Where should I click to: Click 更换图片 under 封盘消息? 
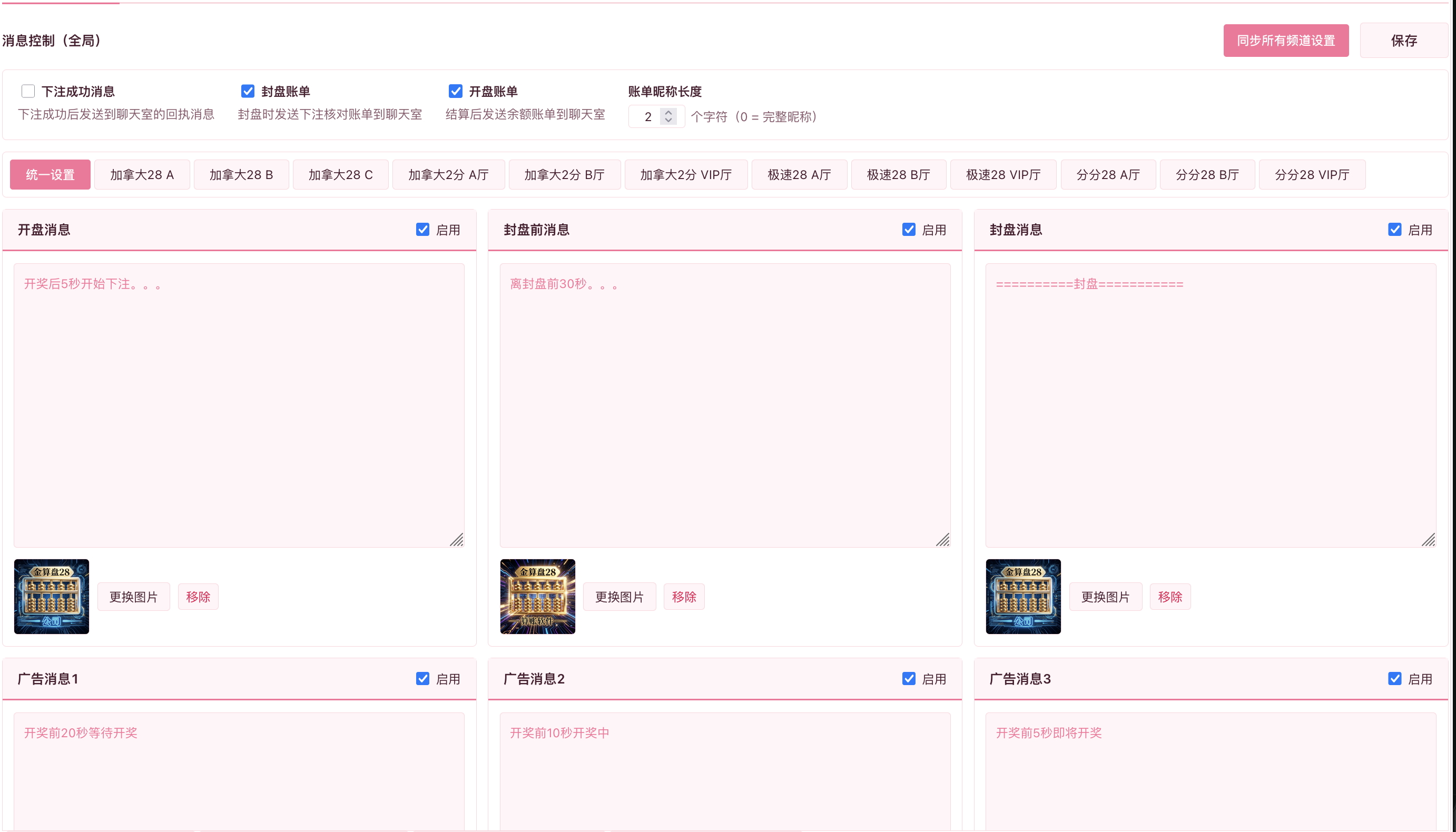pos(1106,597)
